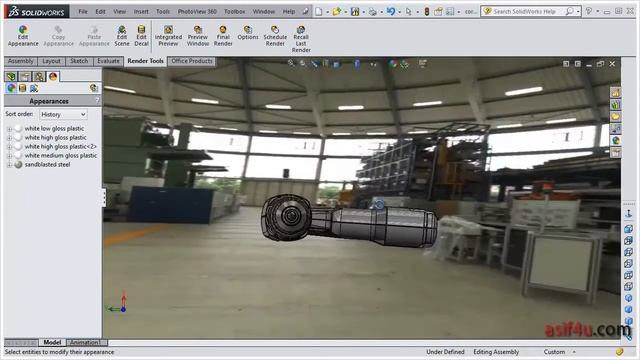Open the File Explorer task pane tab
The height and width of the screenshot is (360, 640).
click(x=616, y=117)
